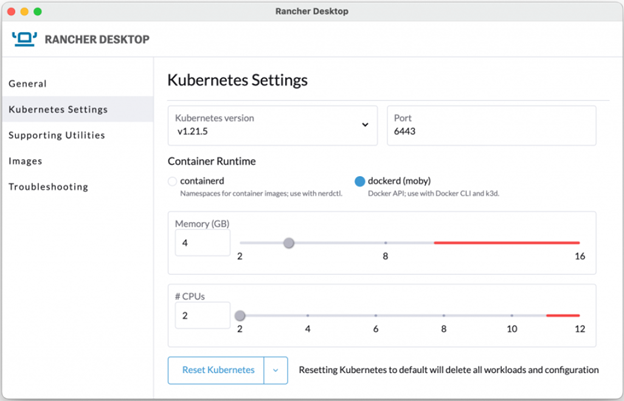Navigate to the Images section
This screenshot has width=624, height=401.
point(26,161)
